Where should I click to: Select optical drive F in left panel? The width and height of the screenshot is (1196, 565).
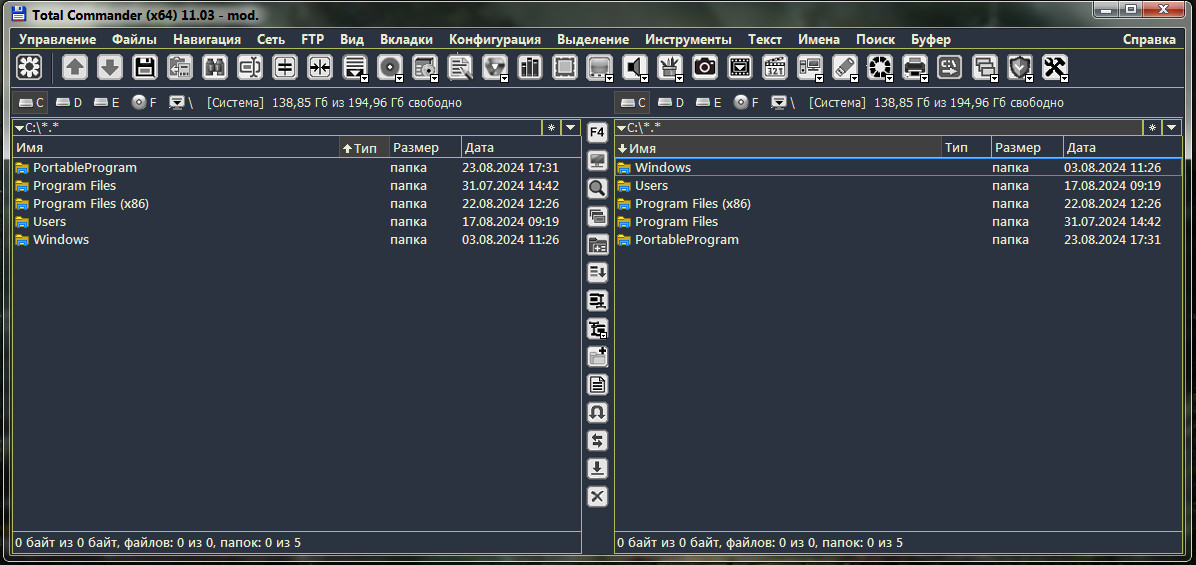[144, 102]
